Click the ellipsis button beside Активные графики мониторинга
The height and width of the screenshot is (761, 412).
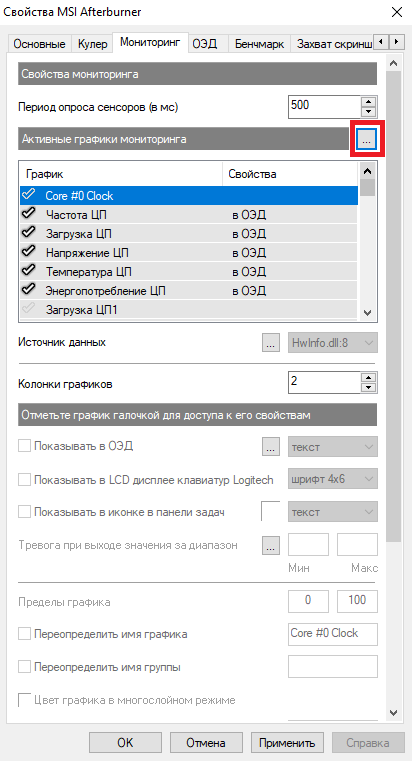367,140
